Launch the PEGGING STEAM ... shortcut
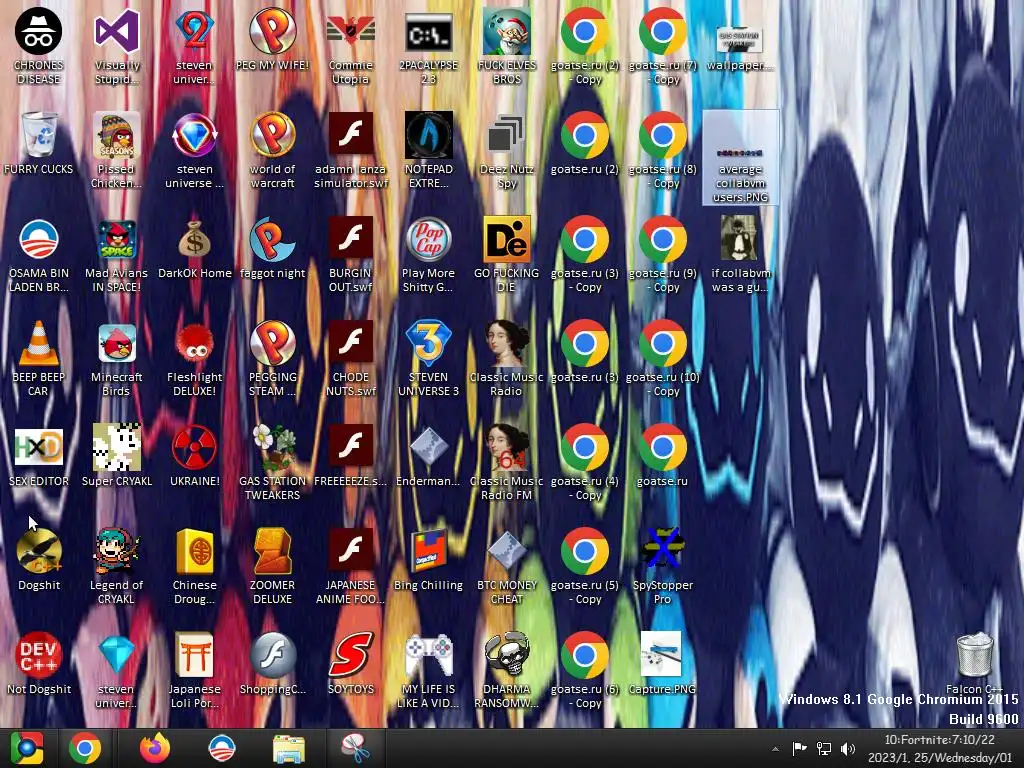 pos(272,359)
